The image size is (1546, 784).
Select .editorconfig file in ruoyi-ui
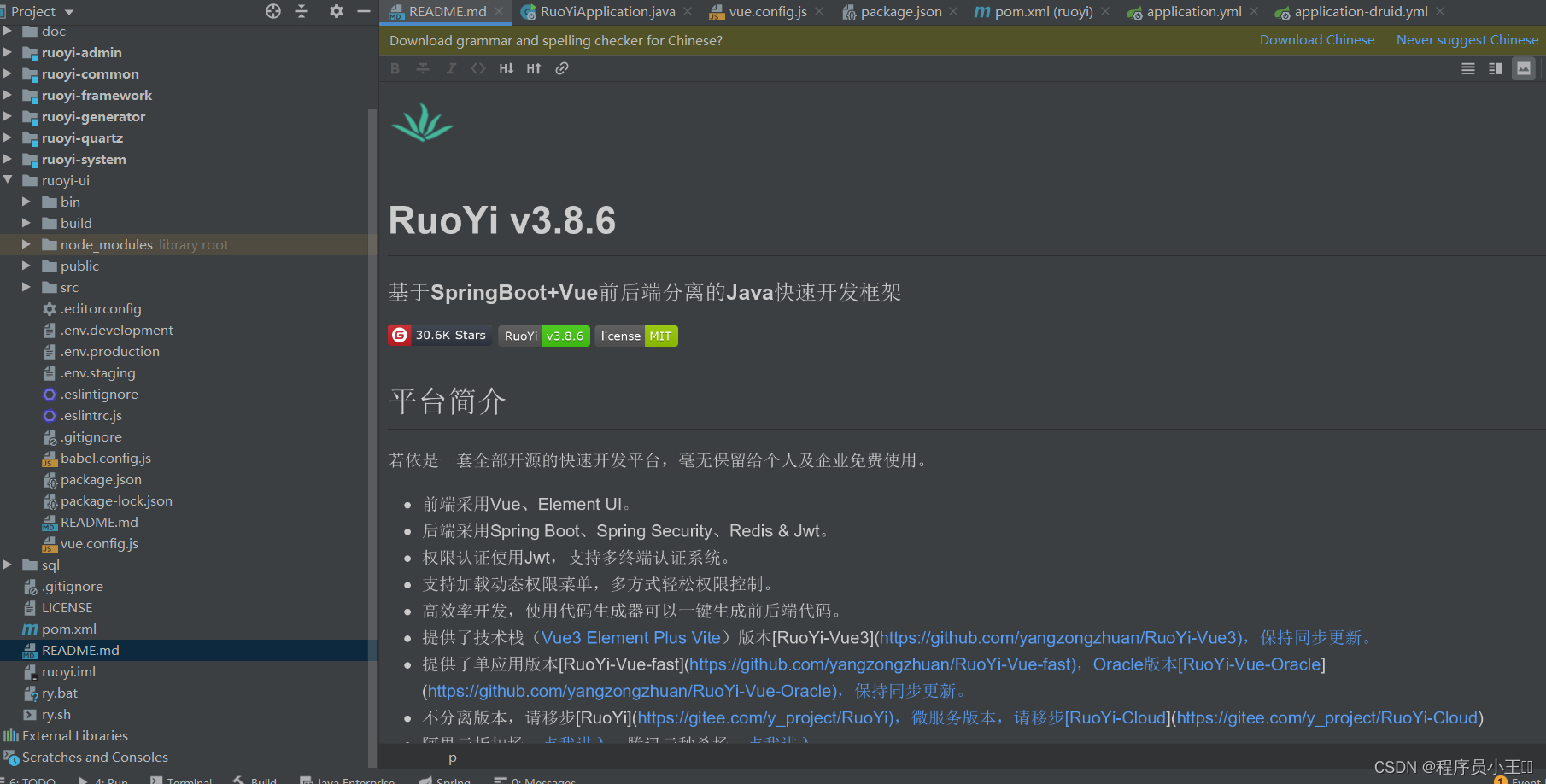(101, 308)
